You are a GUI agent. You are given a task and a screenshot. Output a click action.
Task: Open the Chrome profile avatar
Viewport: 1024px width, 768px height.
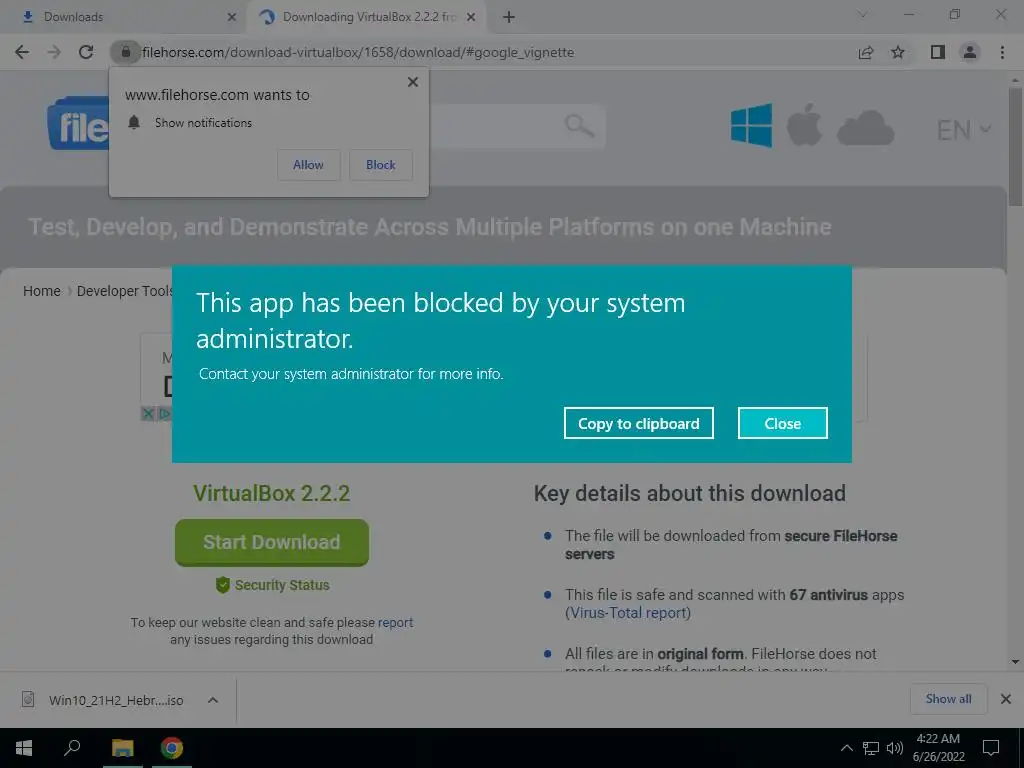point(970,52)
